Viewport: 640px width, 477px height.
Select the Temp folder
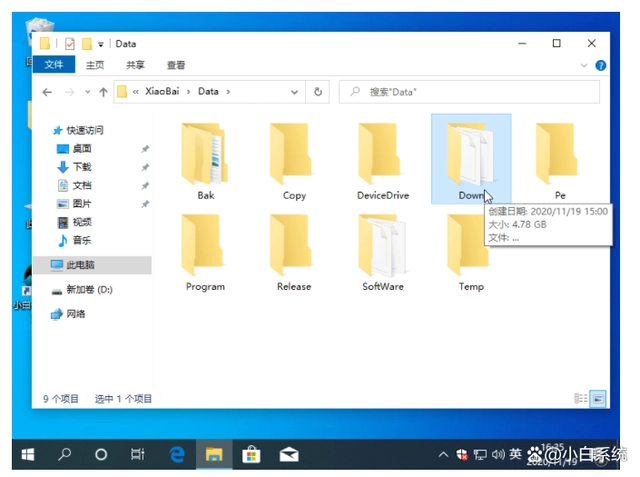pos(471,253)
